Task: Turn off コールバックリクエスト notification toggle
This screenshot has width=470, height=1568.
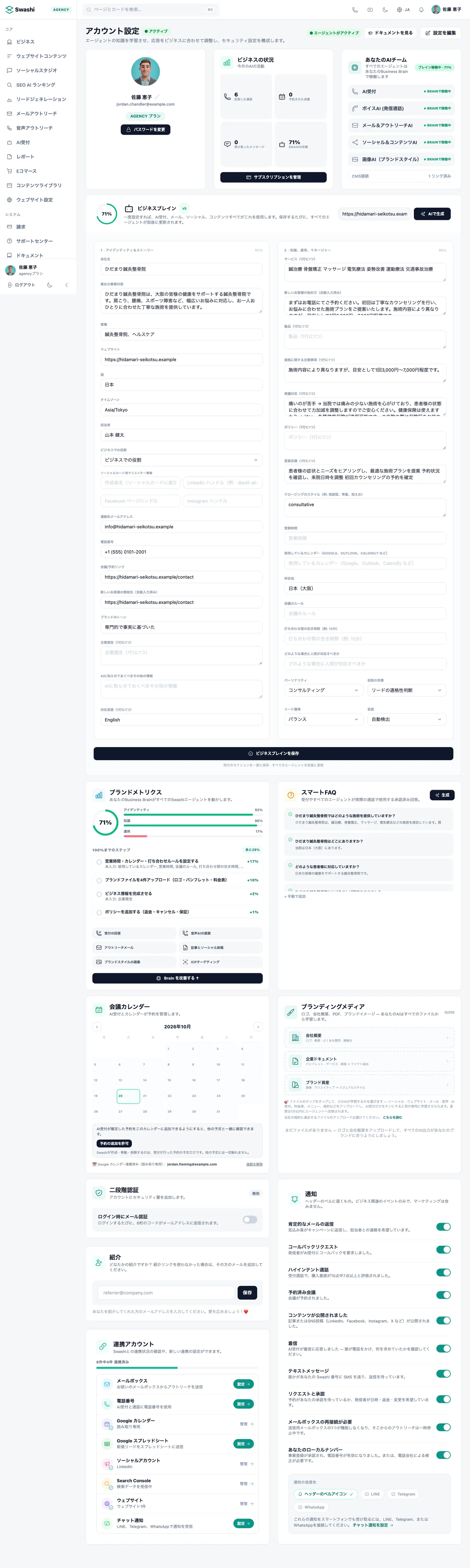Action: click(x=443, y=1249)
